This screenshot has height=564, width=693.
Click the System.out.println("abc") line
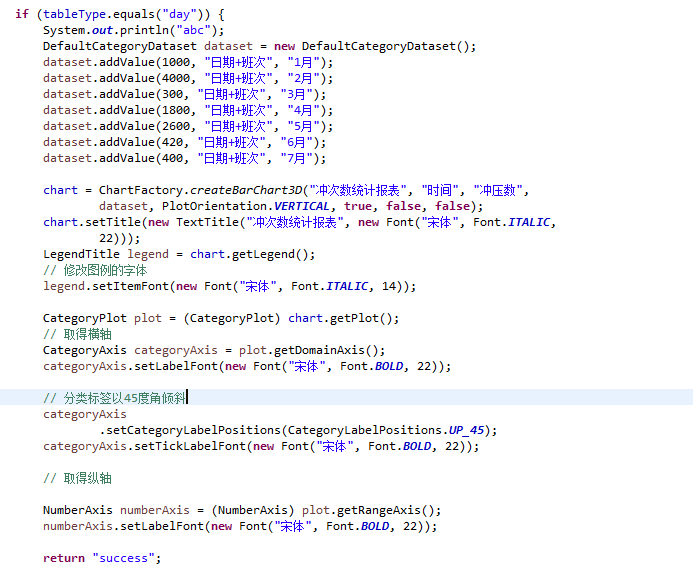pos(133,30)
